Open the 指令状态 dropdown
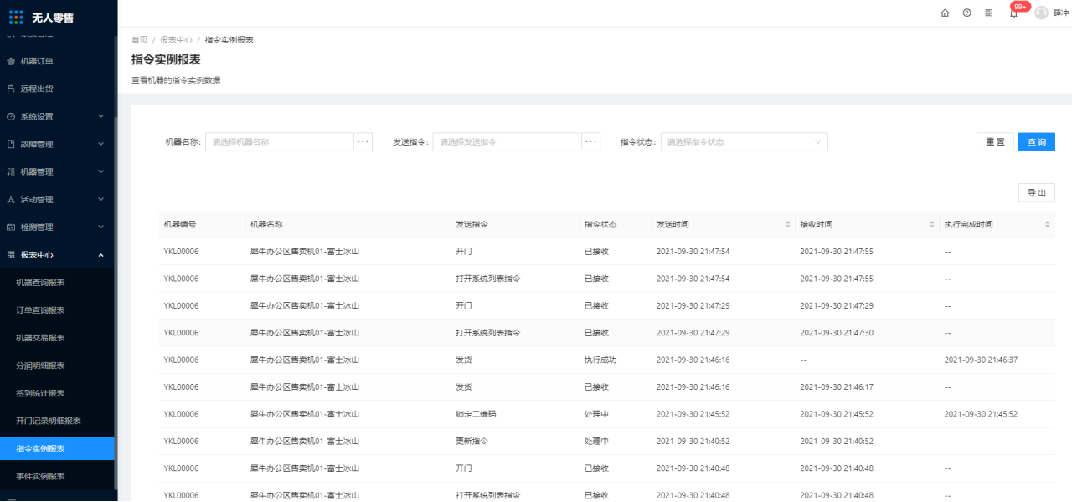The width and height of the screenshot is (1072, 502). point(744,142)
